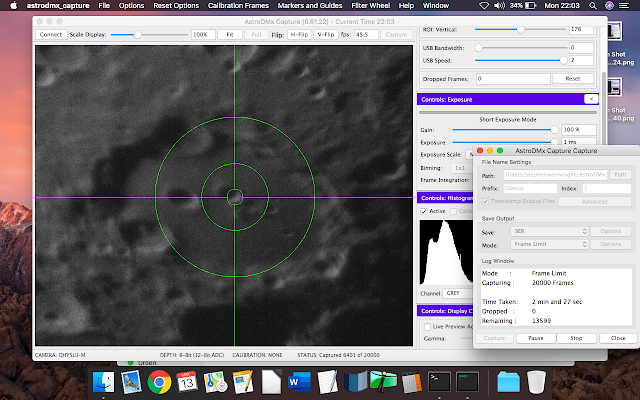
Task: Click the USB Speed slider
Action: pyautogui.click(x=520, y=60)
